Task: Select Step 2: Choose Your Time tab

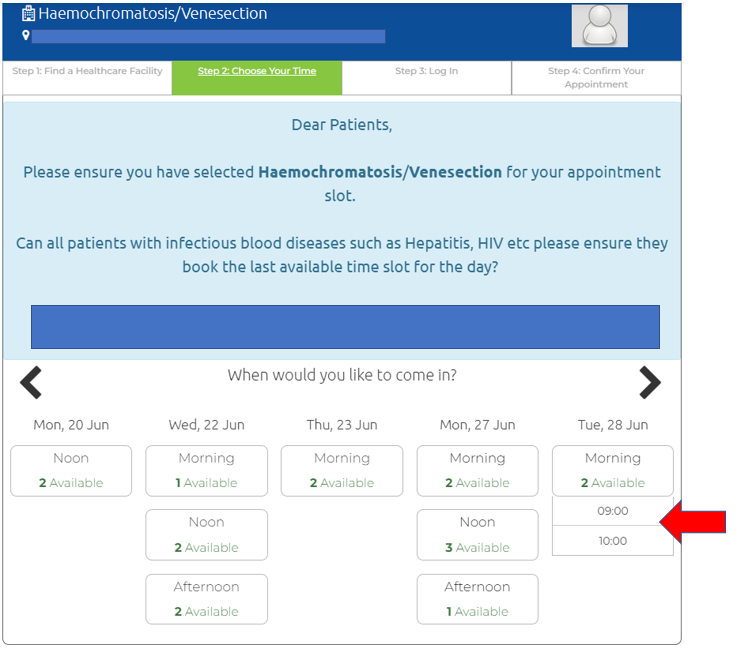Action: click(257, 72)
